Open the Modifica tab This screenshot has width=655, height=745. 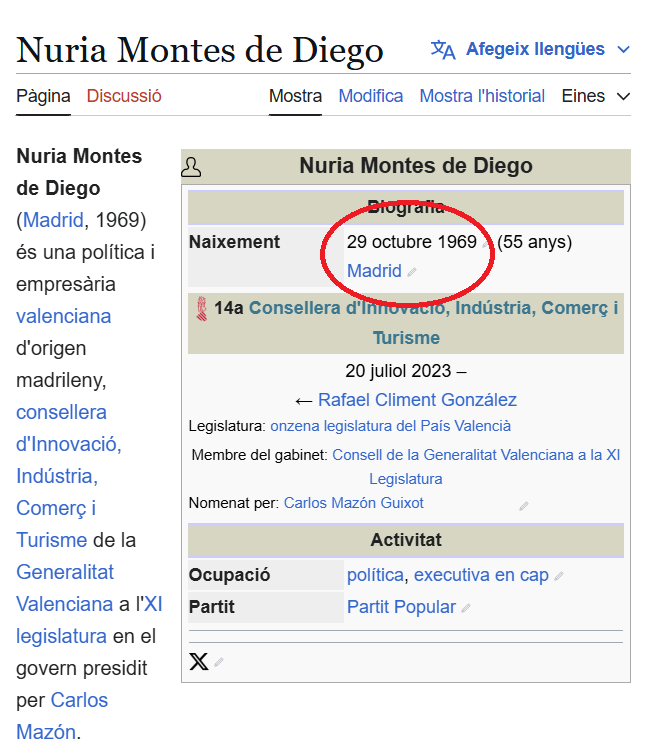click(x=370, y=96)
